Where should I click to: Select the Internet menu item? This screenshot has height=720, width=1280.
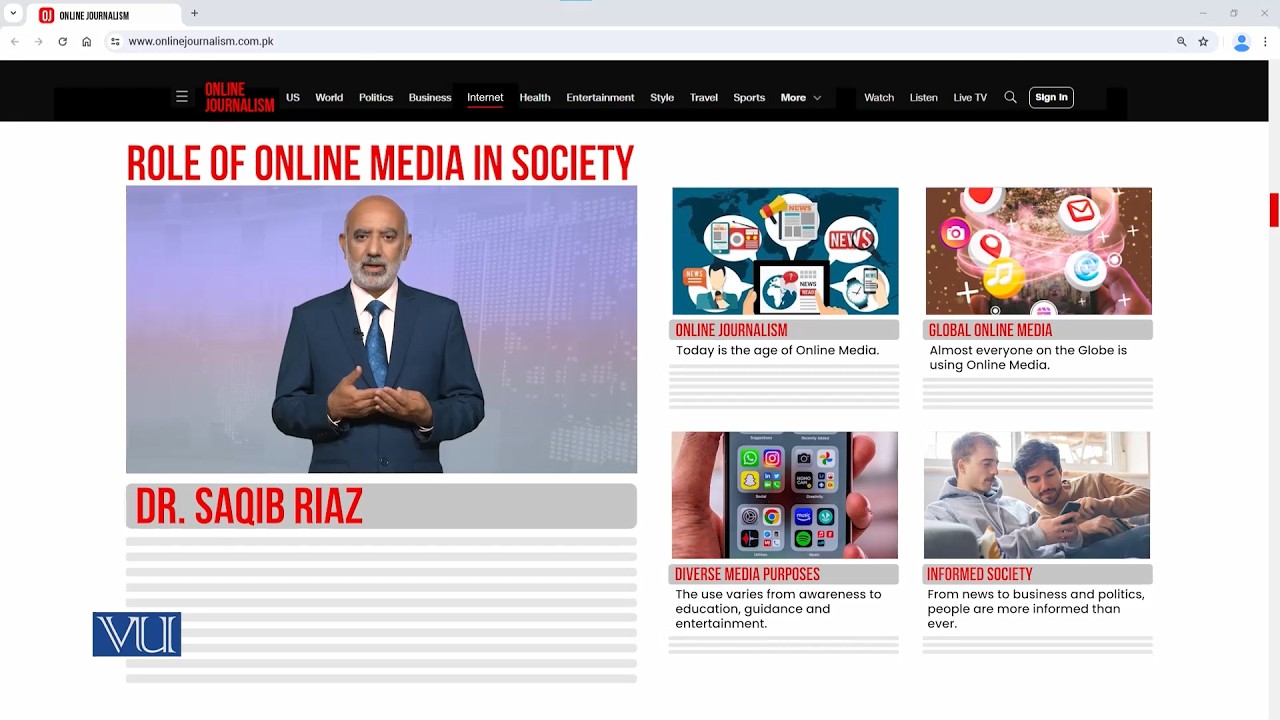pyautogui.click(x=485, y=97)
